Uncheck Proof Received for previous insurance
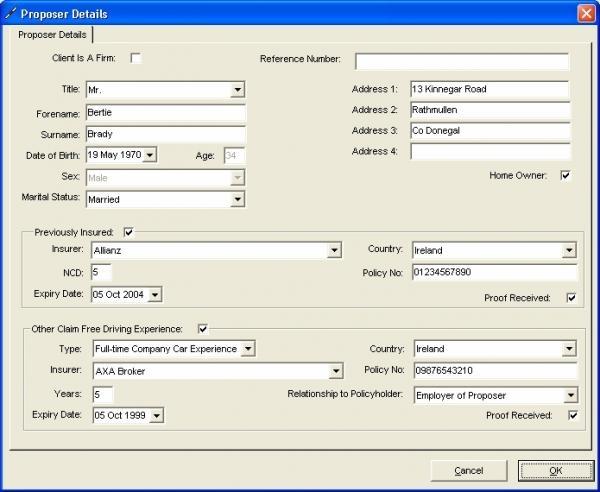Screen dimensions: 600x492 coord(571,298)
